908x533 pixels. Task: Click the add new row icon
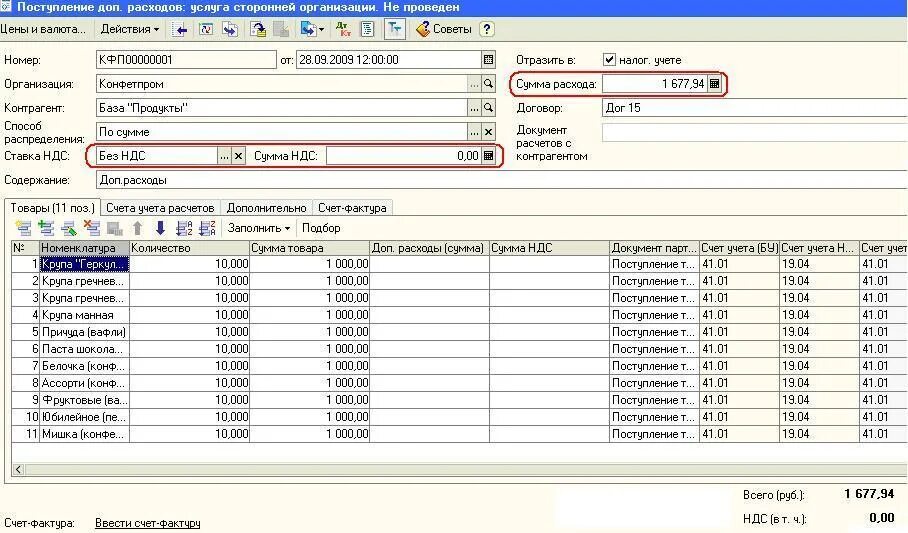[x=24, y=228]
